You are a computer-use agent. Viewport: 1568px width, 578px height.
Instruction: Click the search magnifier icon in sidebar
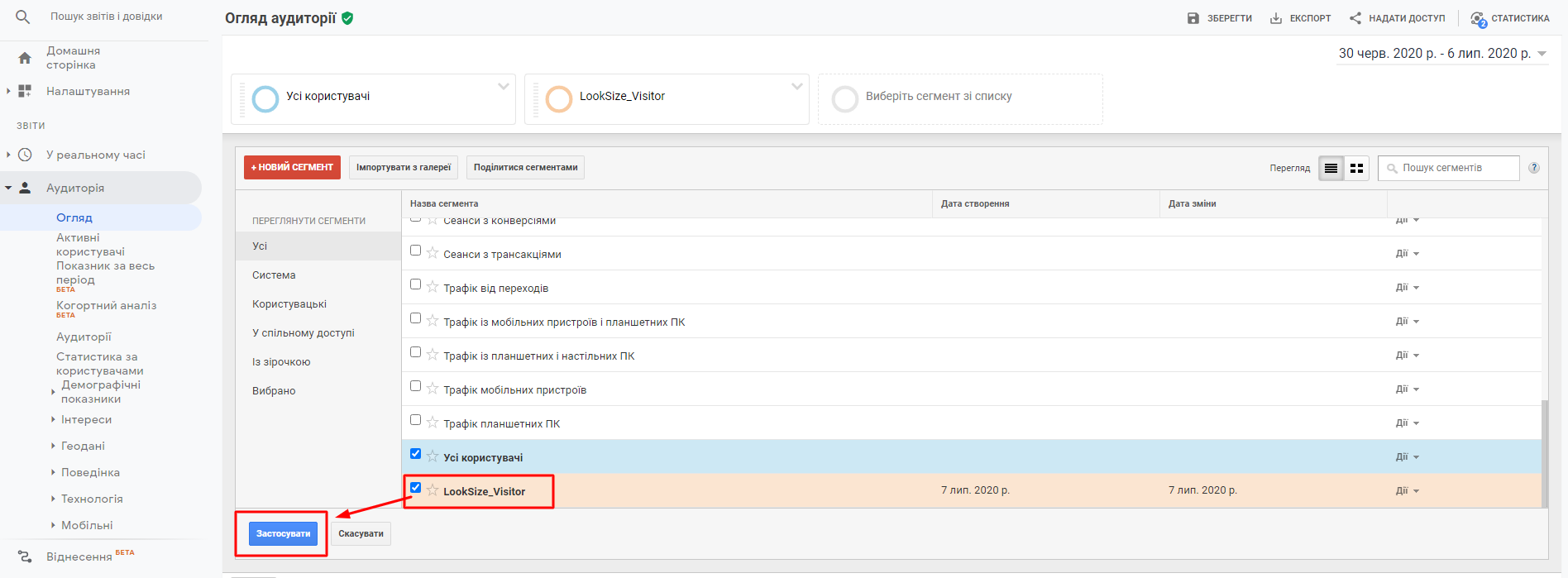point(22,17)
